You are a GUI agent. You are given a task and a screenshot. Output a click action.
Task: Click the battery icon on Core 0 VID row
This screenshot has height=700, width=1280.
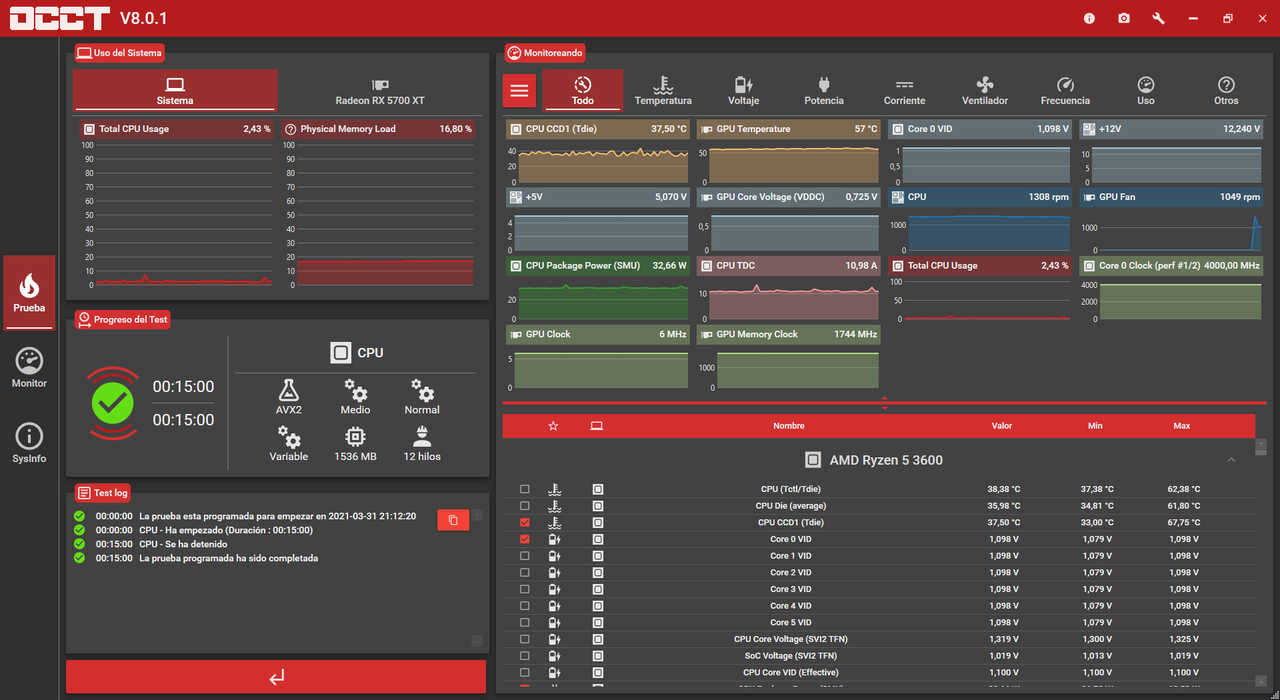(x=554, y=539)
